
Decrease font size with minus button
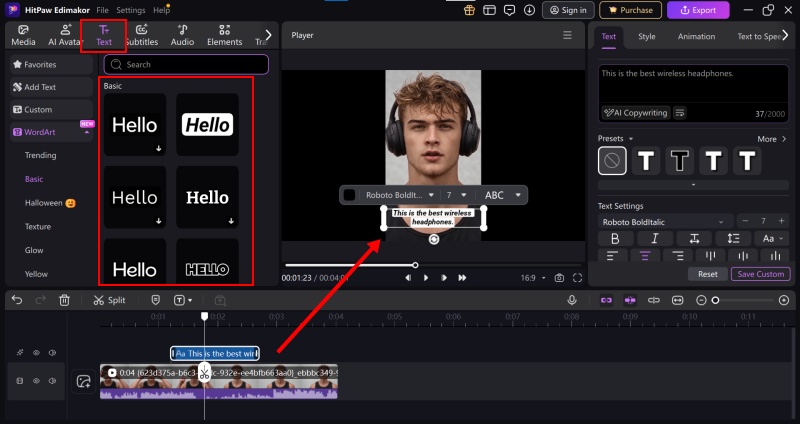[x=745, y=221]
